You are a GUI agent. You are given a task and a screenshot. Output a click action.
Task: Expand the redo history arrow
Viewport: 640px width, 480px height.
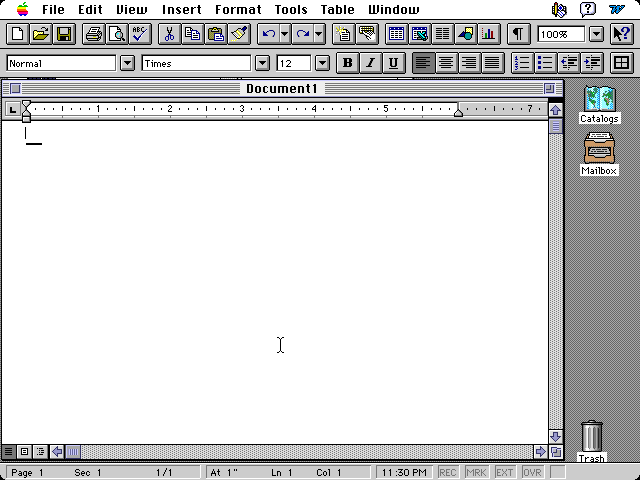point(319,34)
